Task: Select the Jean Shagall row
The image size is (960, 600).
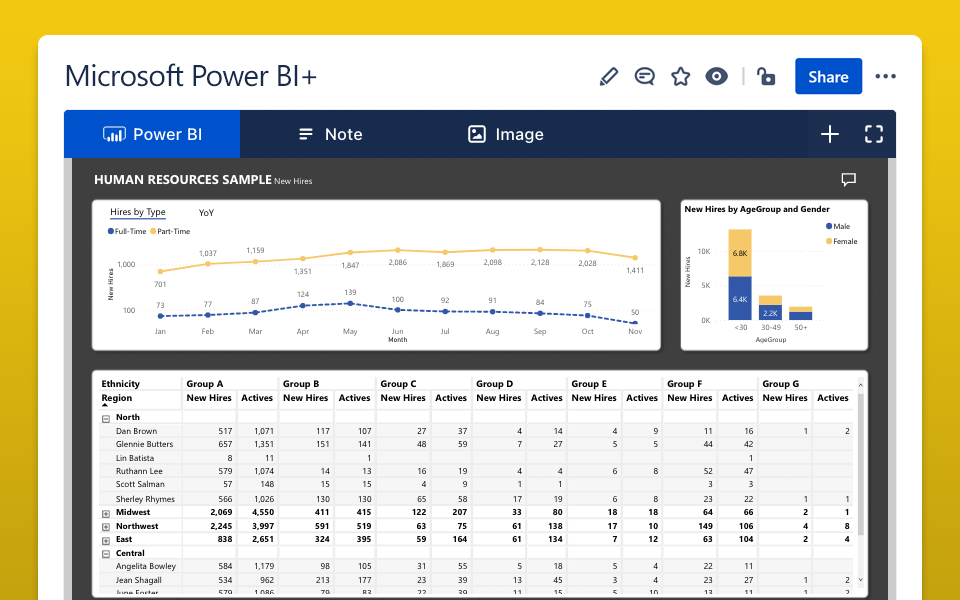Action: point(476,580)
